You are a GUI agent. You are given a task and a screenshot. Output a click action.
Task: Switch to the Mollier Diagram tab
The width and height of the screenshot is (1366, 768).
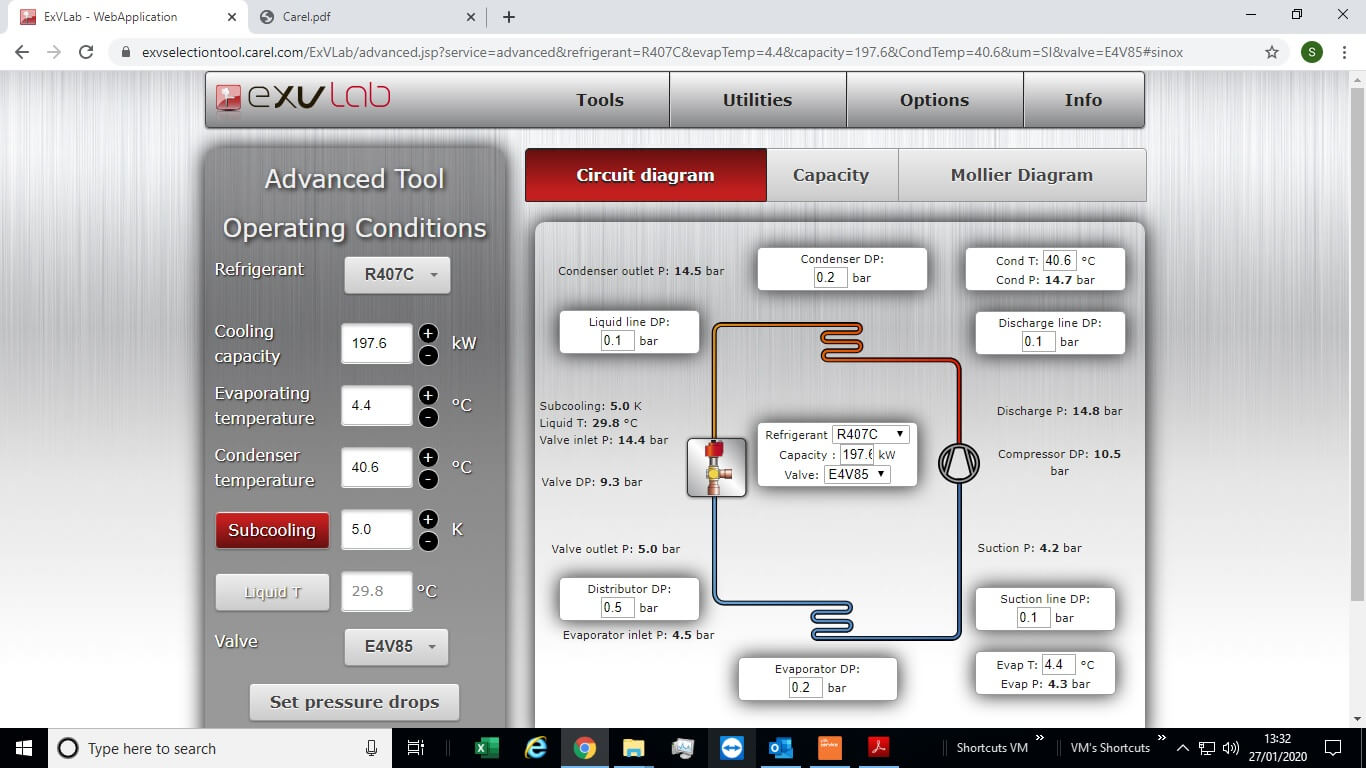[x=1022, y=175]
